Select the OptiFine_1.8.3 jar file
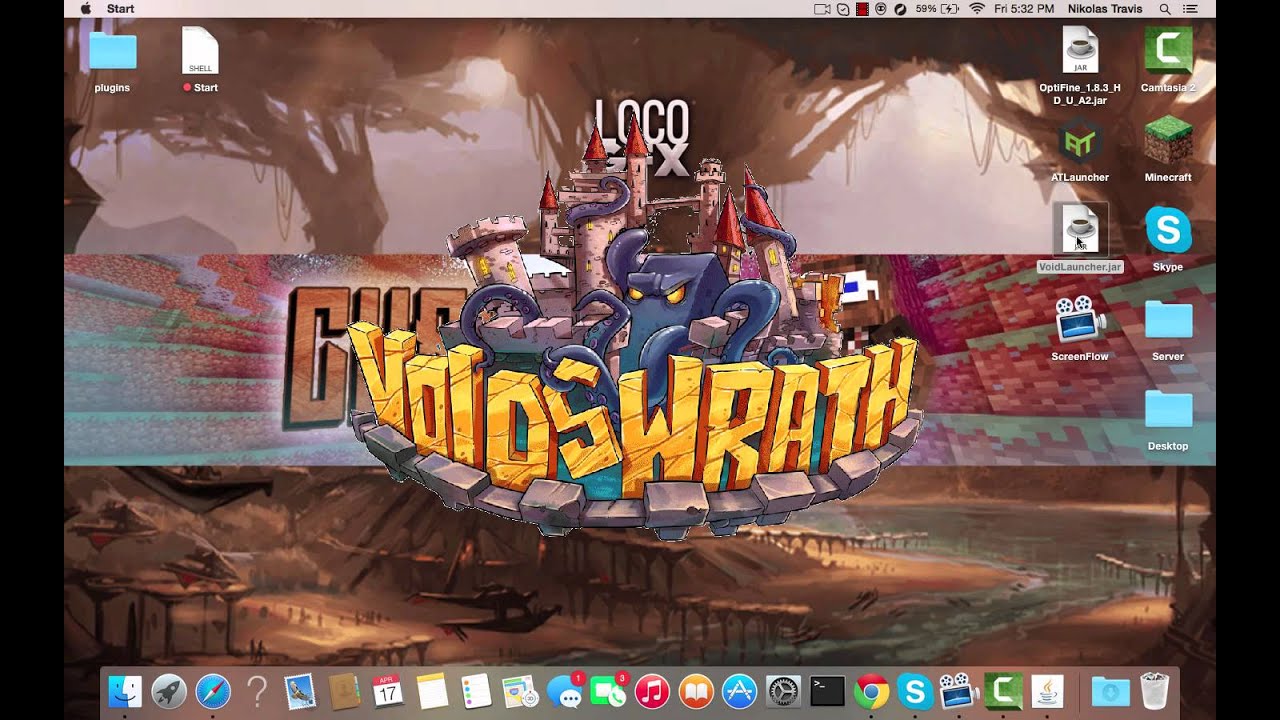 (x=1080, y=50)
